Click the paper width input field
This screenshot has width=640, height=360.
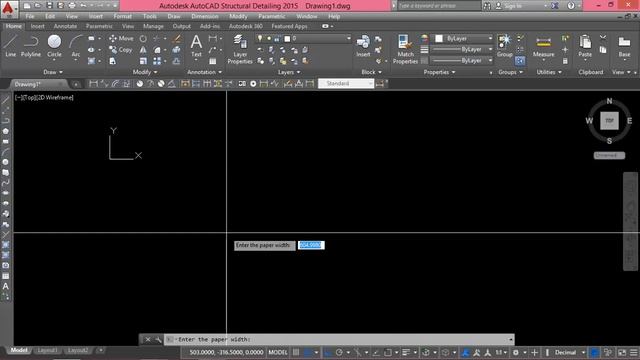tap(311, 245)
